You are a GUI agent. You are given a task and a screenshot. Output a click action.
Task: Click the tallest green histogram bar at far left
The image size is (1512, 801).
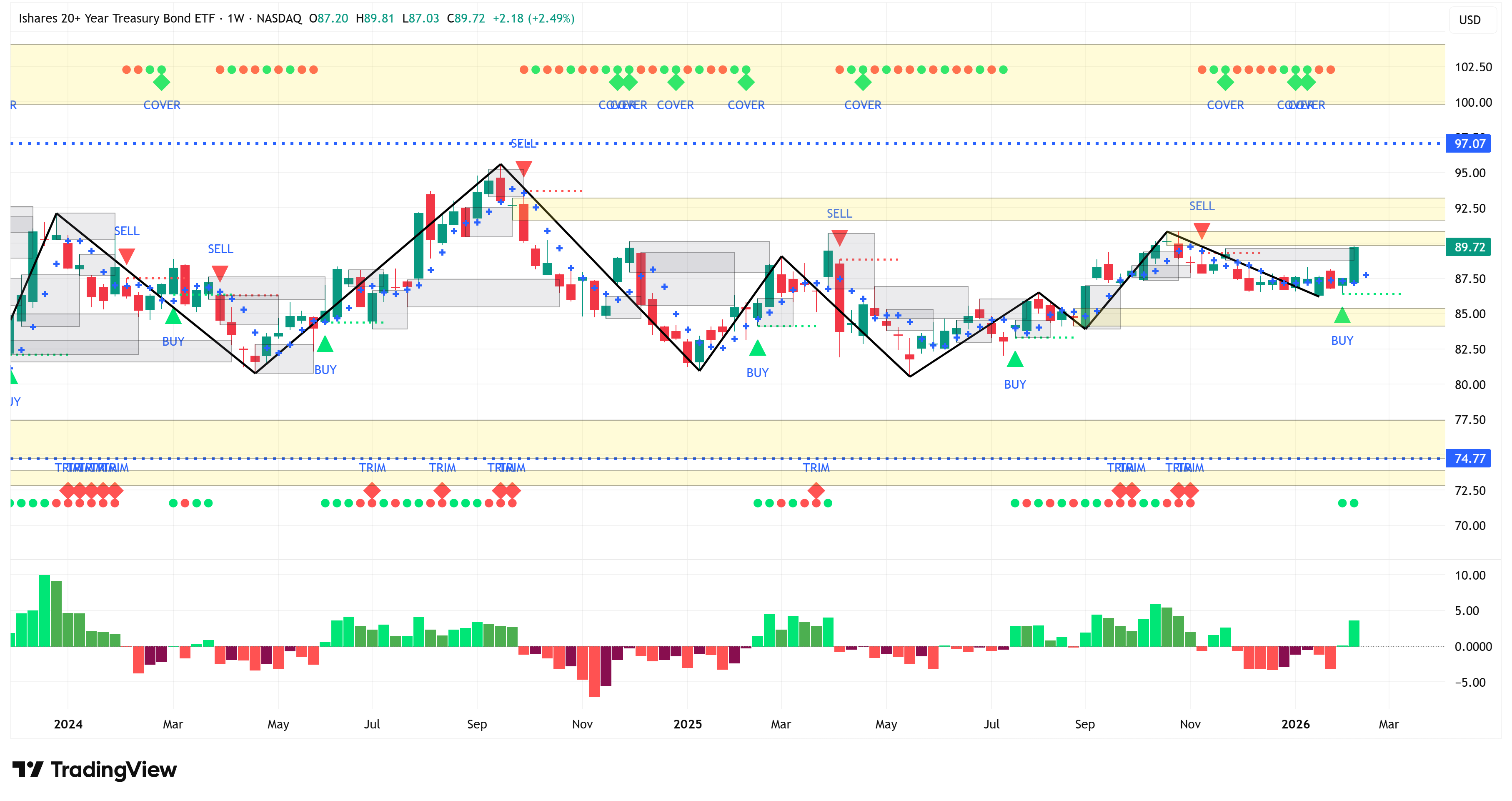(x=45, y=611)
